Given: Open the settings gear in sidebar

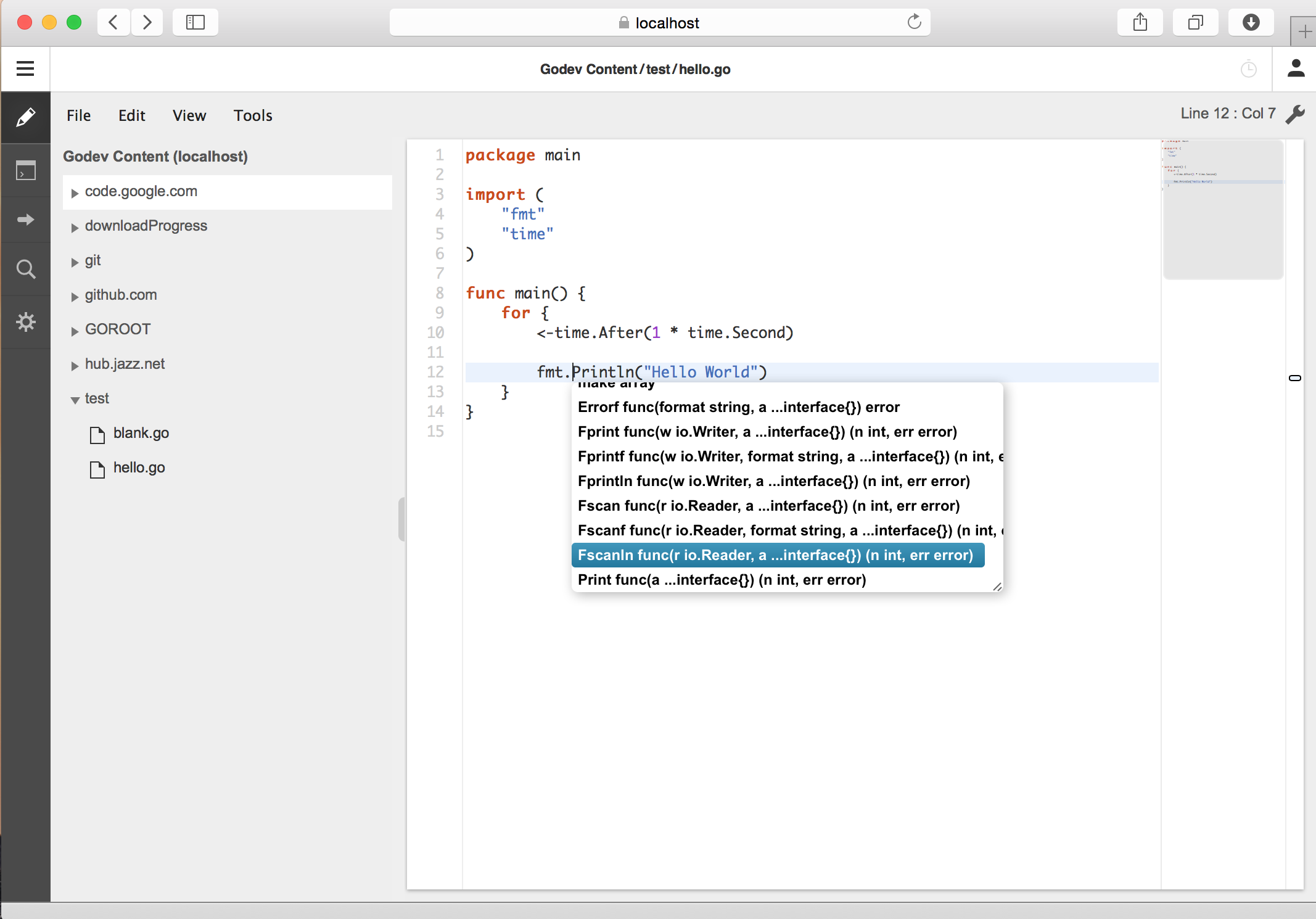Looking at the screenshot, I should [25, 322].
